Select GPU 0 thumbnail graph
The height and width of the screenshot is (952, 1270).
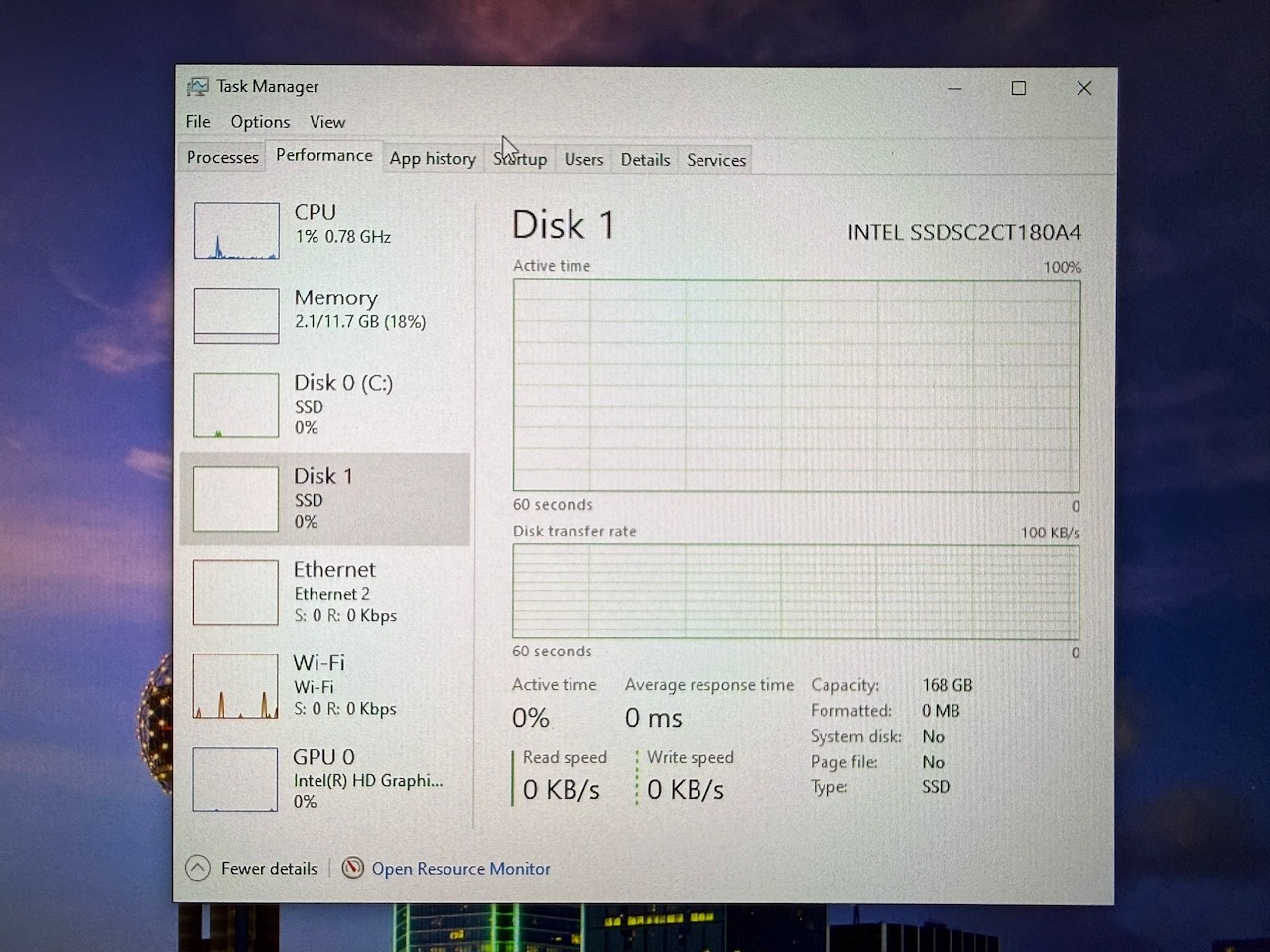(235, 779)
